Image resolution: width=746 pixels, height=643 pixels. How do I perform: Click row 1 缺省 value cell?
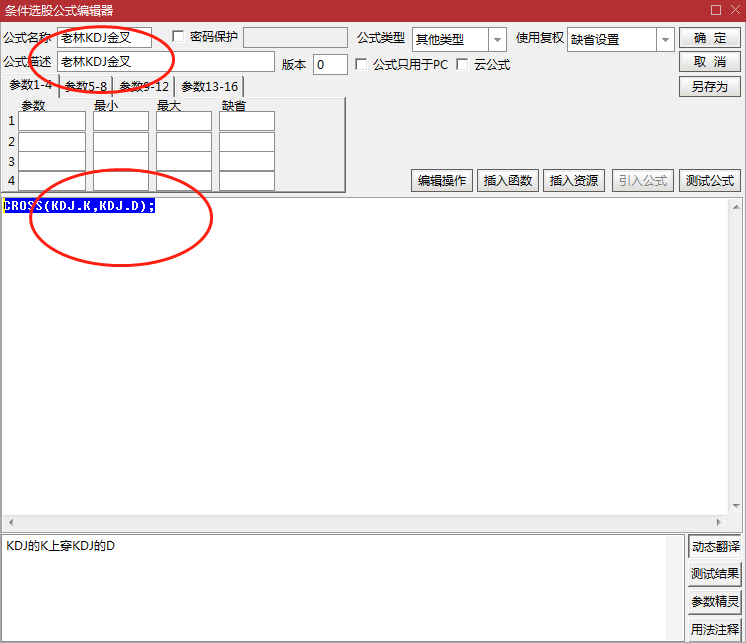pyautogui.click(x=246, y=121)
